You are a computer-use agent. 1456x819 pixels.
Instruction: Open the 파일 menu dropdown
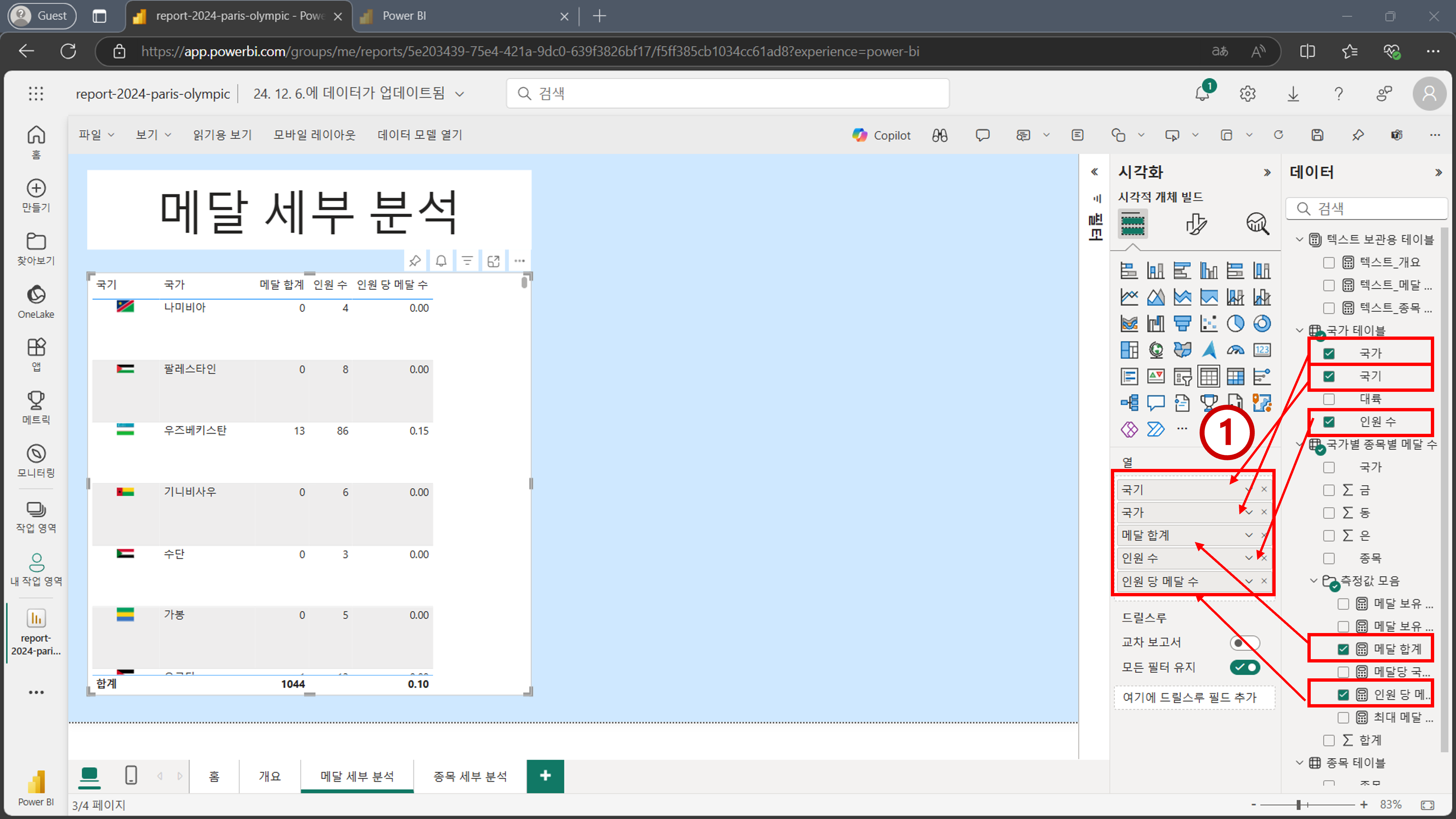[x=96, y=135]
